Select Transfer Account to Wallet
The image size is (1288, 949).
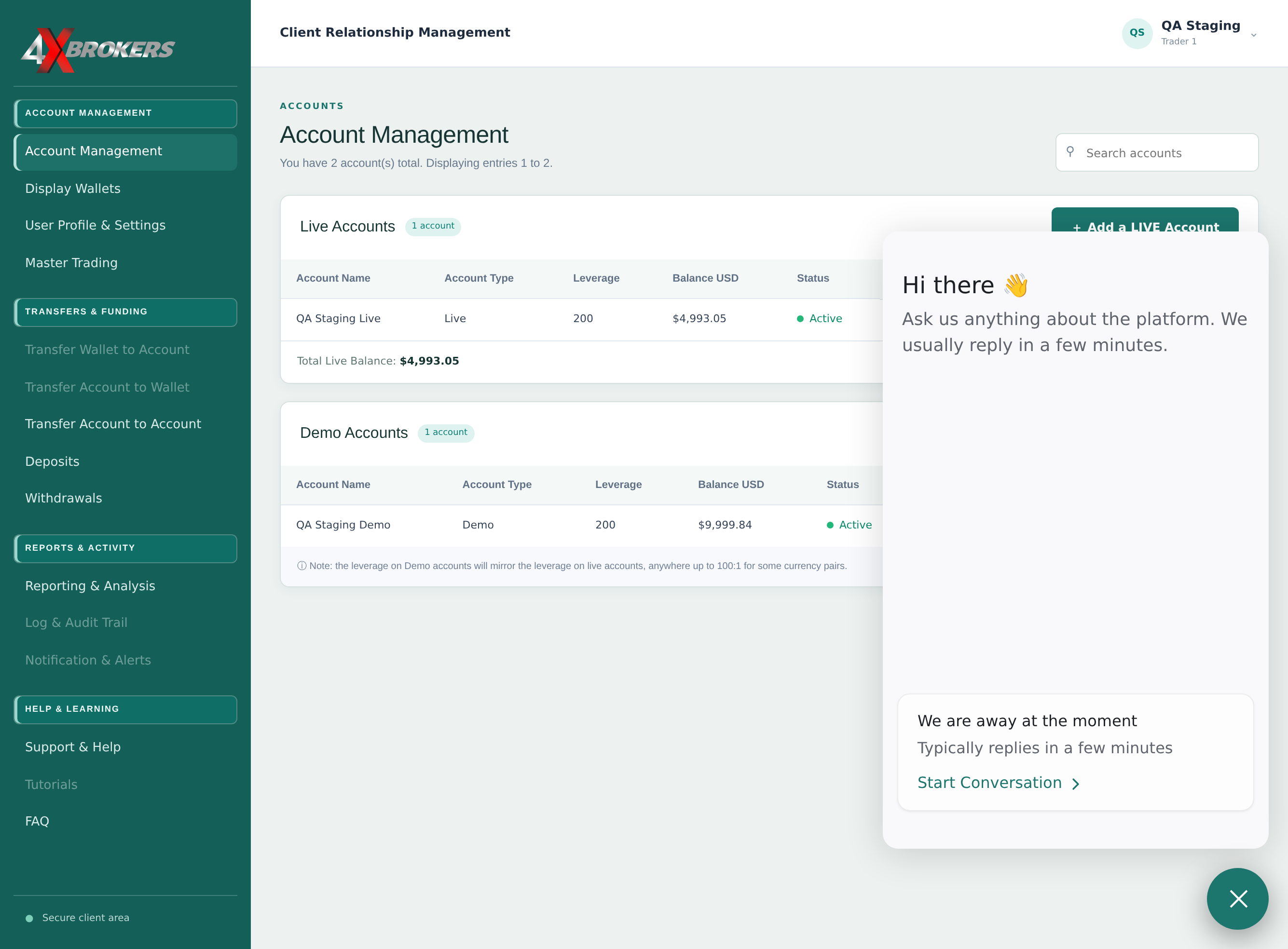(107, 387)
